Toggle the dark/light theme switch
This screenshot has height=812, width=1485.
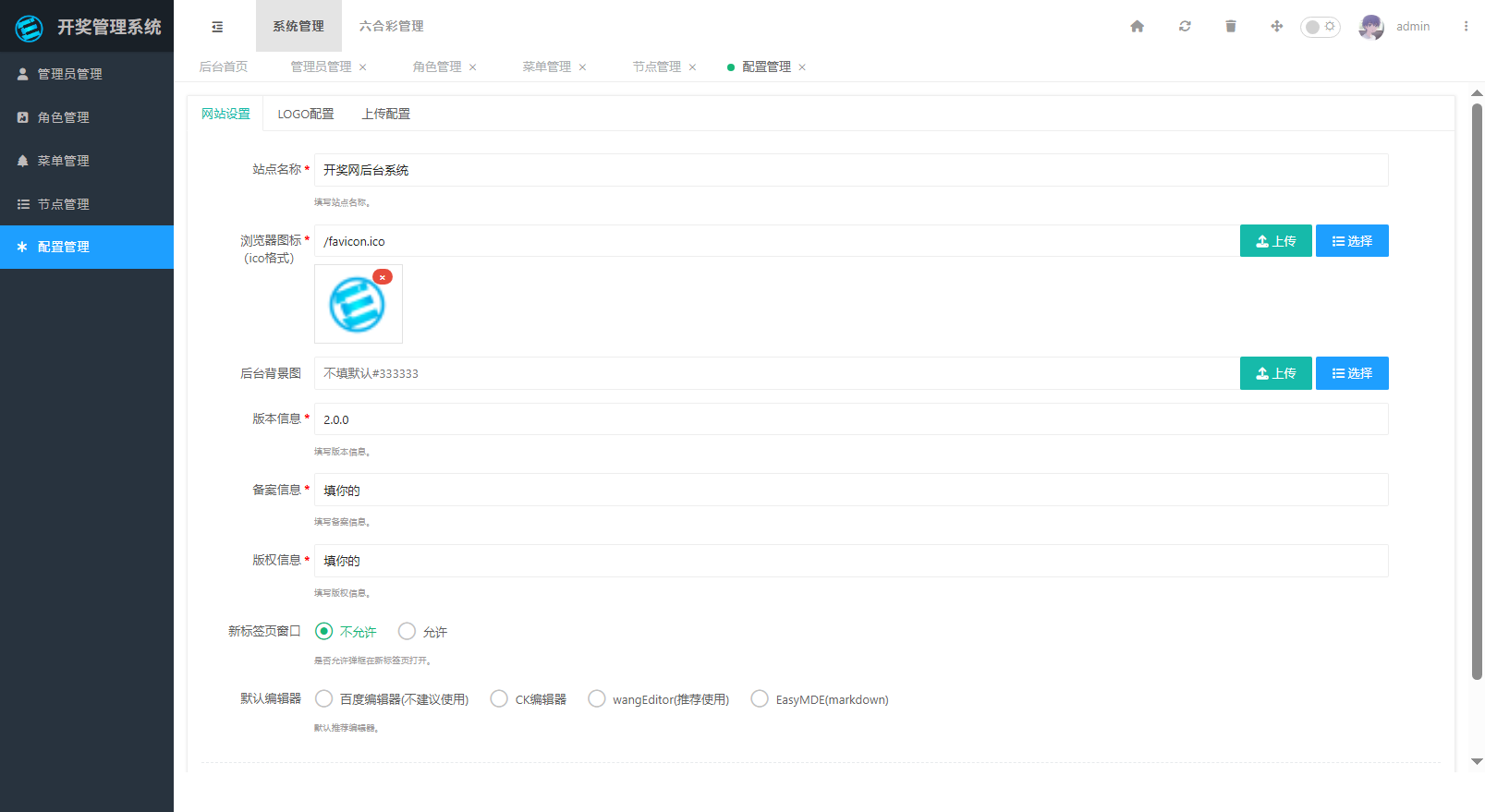click(1321, 27)
